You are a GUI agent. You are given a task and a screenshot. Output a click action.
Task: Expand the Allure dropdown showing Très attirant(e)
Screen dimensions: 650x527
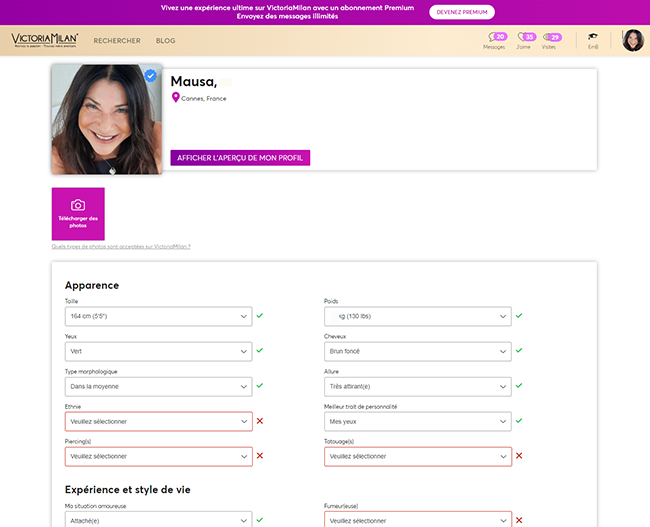[x=417, y=386]
